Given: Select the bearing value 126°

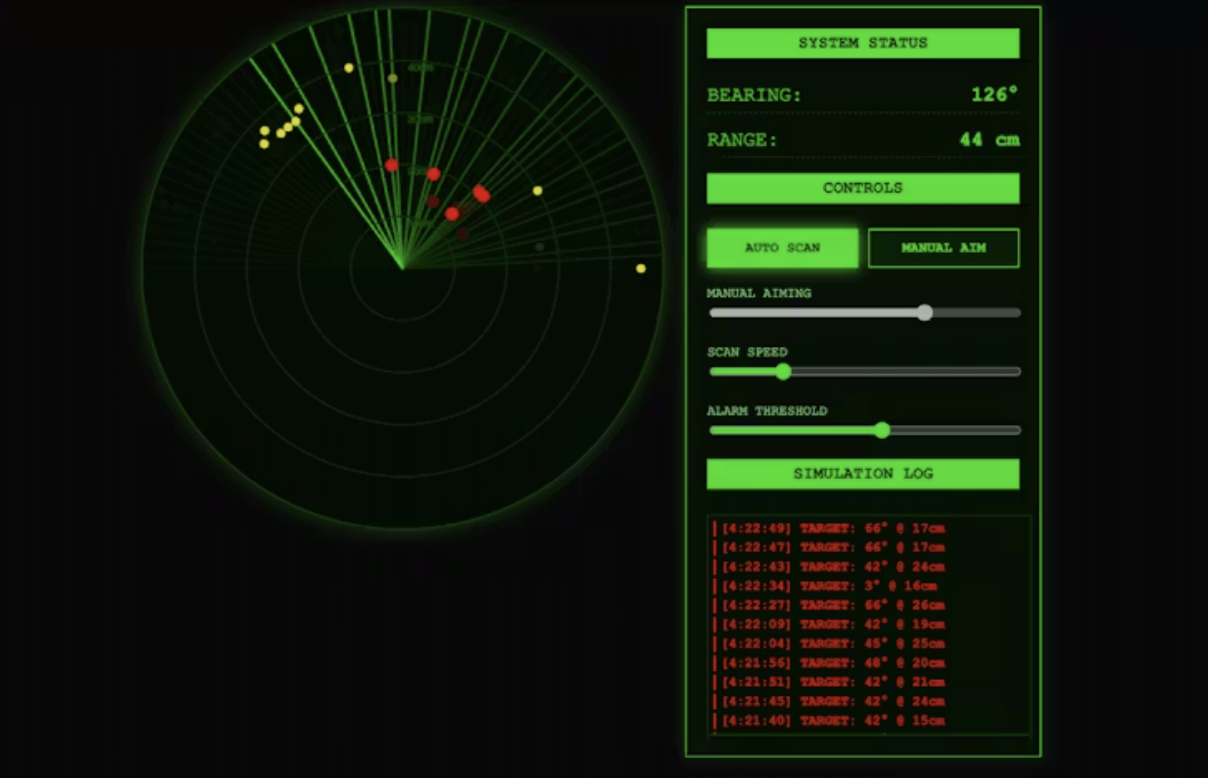Looking at the screenshot, I should (994, 95).
